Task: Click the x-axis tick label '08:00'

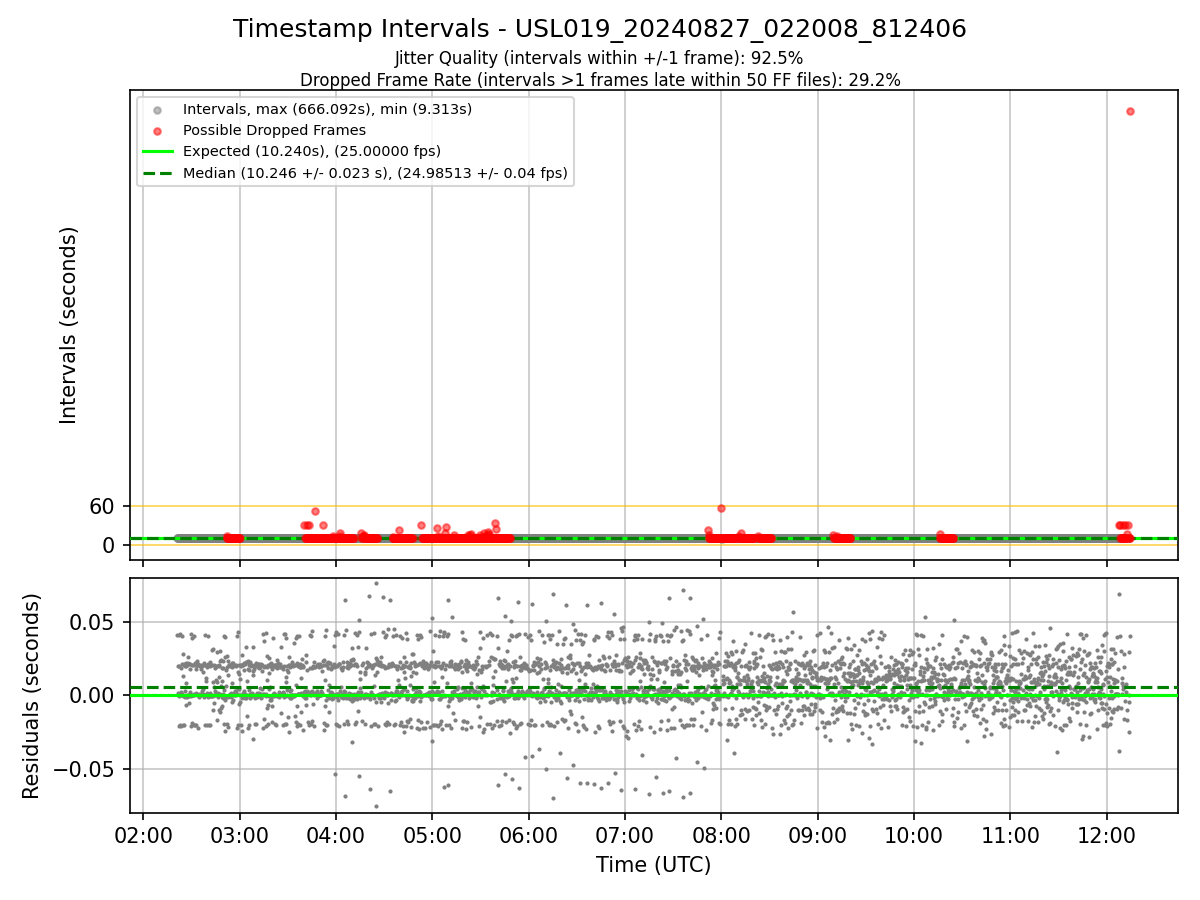Action: (x=721, y=834)
